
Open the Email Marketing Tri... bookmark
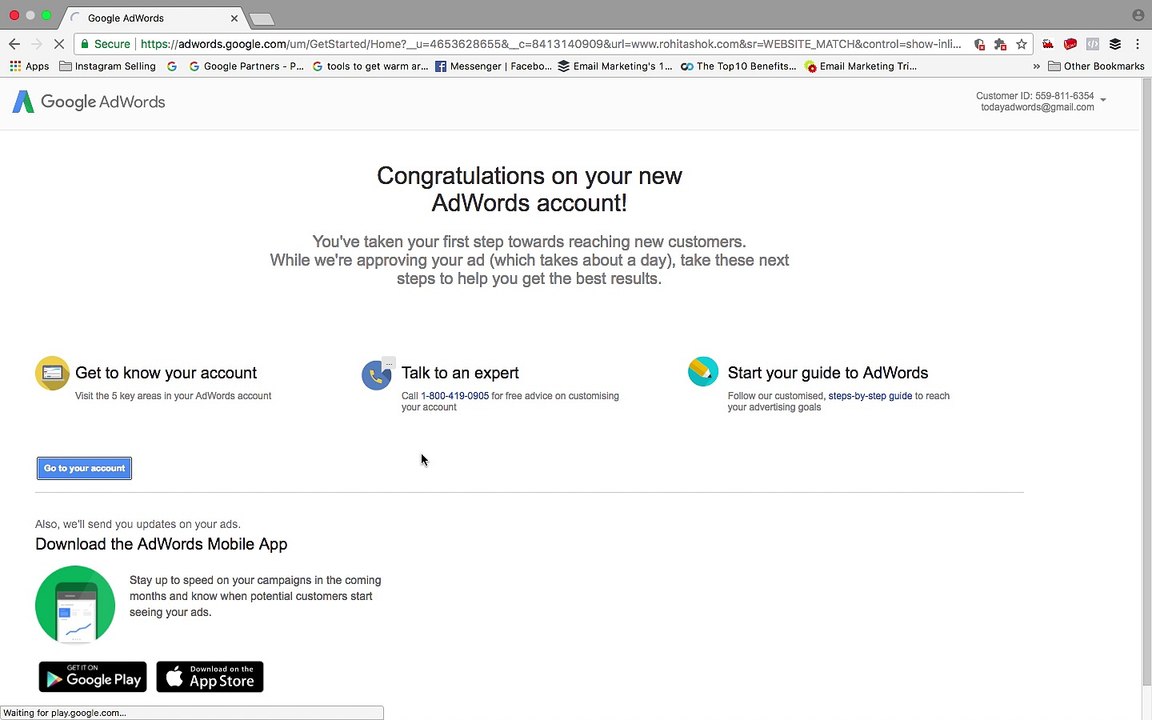coord(861,66)
